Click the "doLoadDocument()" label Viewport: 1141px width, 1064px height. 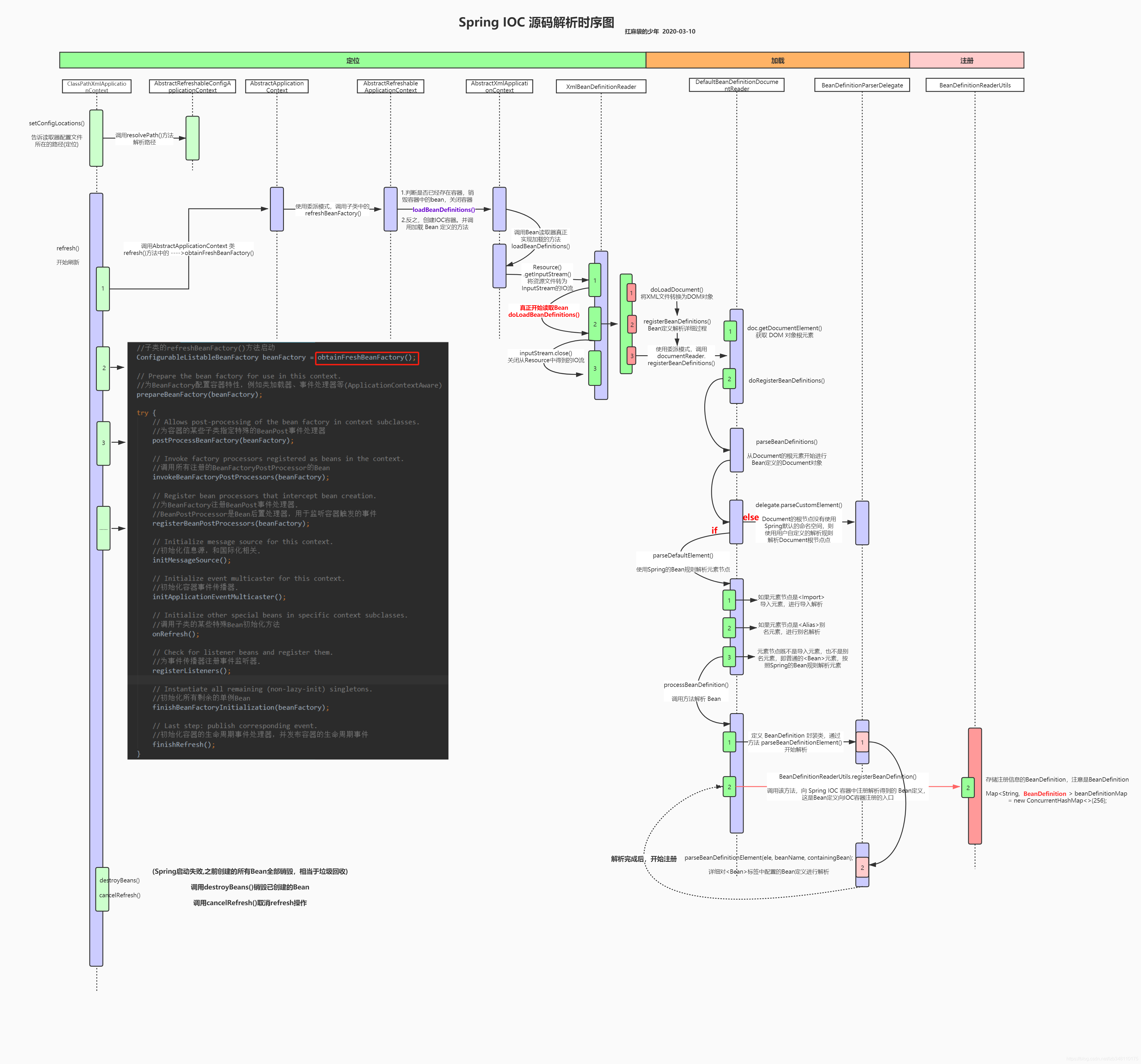[676, 290]
